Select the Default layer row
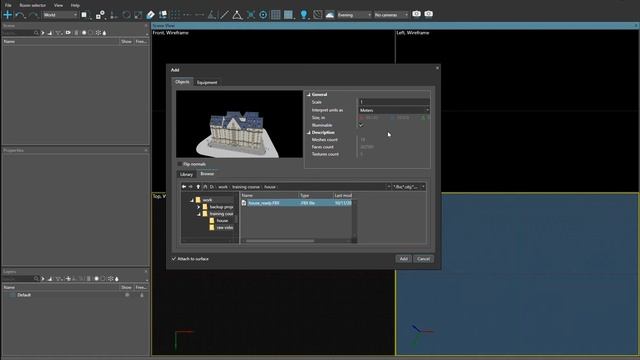This screenshot has height=360, width=640. (x=75, y=295)
